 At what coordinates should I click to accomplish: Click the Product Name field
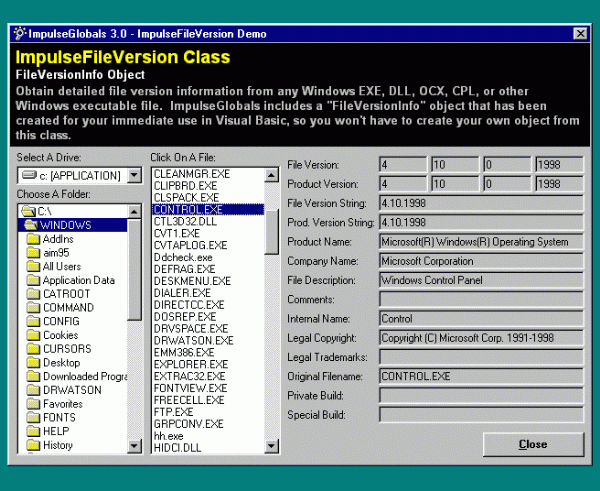pos(481,242)
